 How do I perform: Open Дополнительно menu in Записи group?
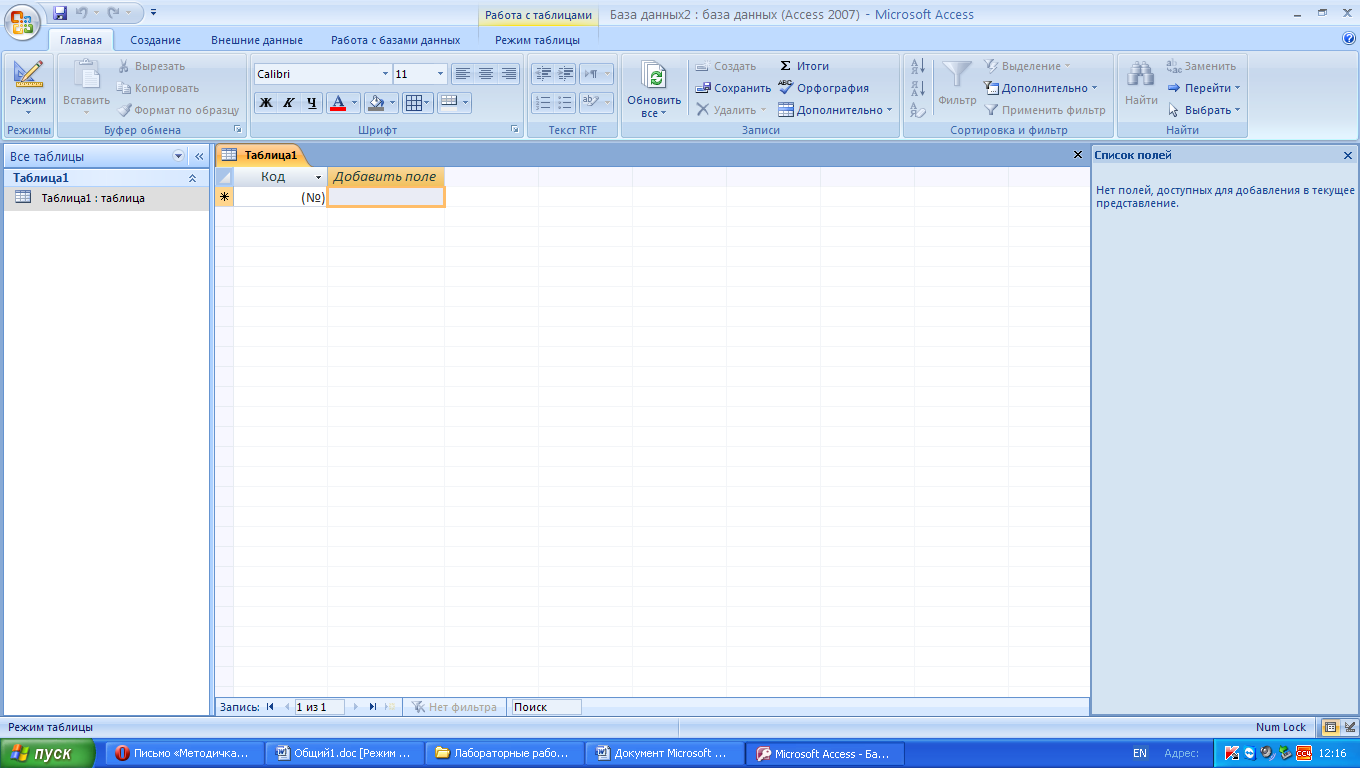coord(835,110)
